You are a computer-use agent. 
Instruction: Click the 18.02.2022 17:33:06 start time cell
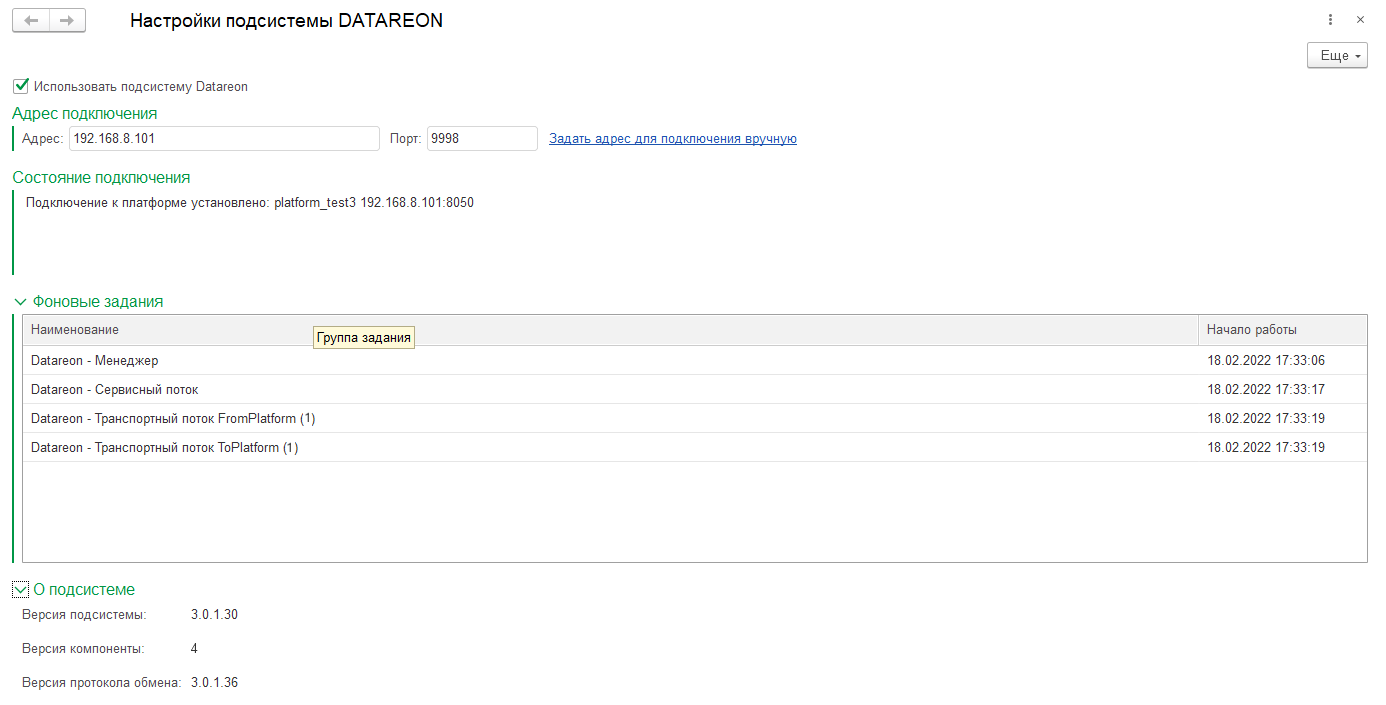[x=1265, y=361]
